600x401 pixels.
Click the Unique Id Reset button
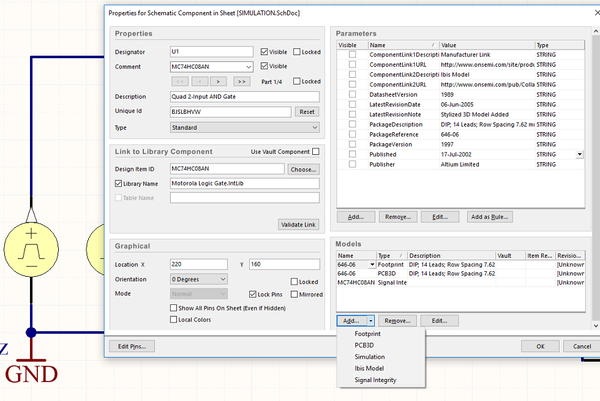point(307,112)
